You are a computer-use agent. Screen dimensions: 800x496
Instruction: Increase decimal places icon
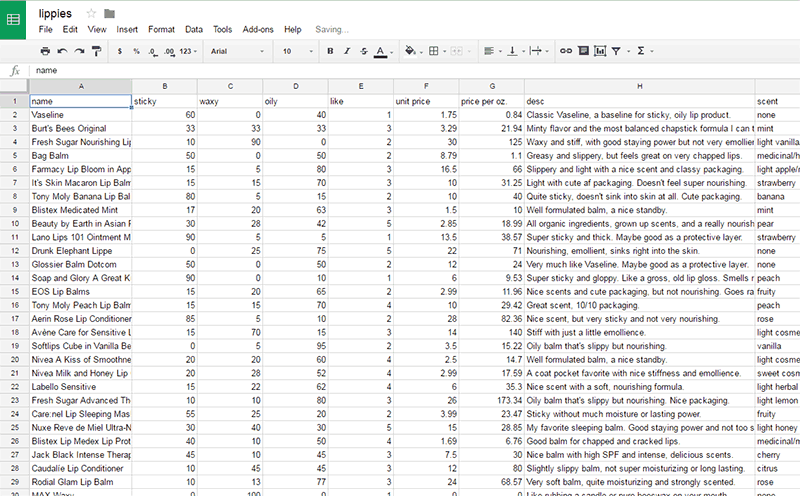pos(169,51)
